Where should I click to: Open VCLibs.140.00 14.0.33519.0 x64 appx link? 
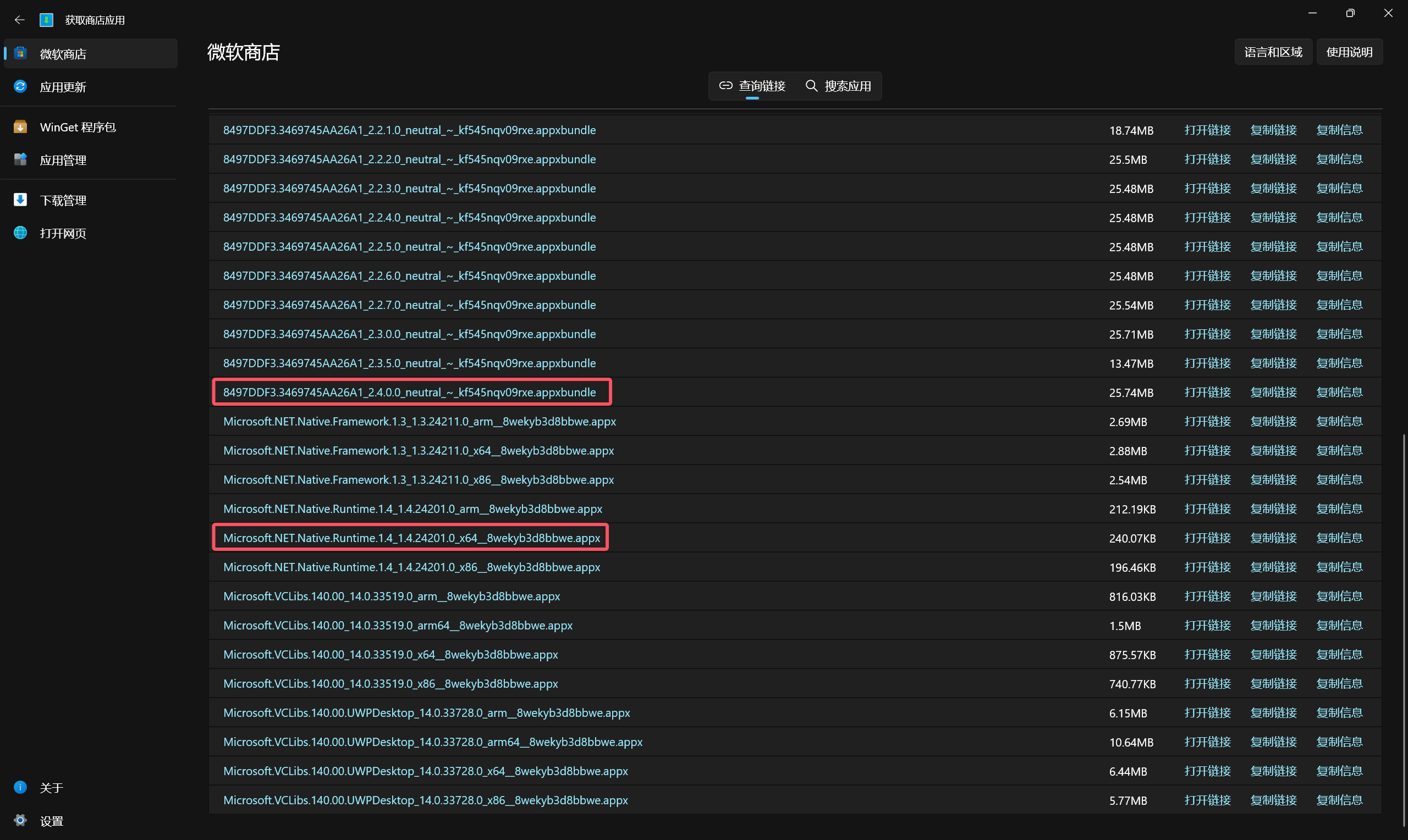pyautogui.click(x=391, y=655)
